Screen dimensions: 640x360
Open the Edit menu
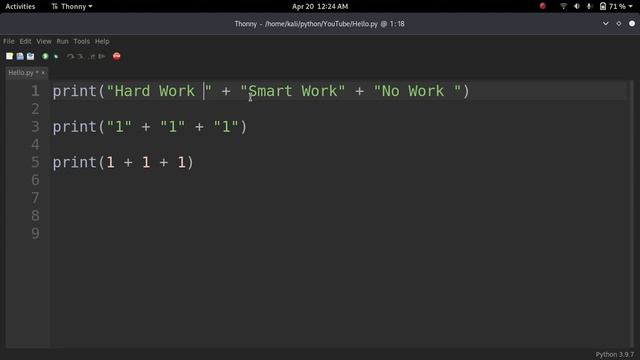pyautogui.click(x=25, y=41)
